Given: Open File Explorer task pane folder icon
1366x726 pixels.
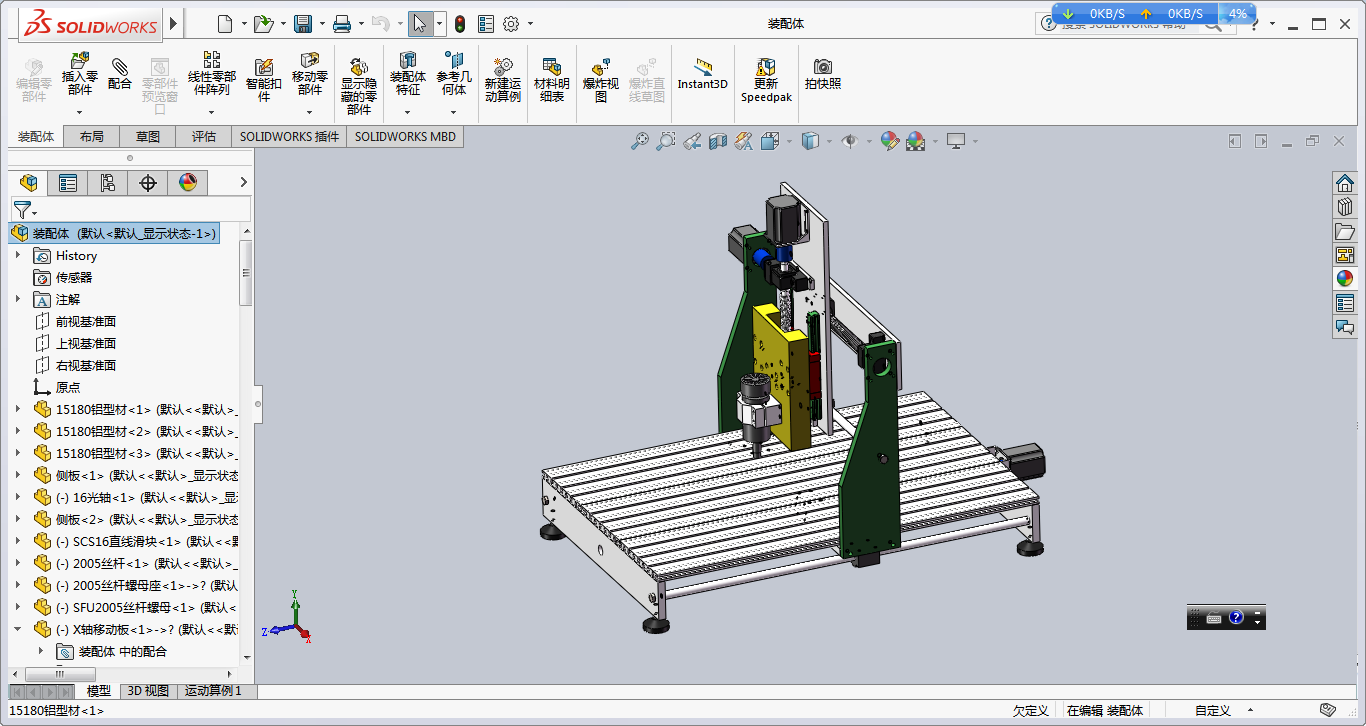Looking at the screenshot, I should 1345,230.
